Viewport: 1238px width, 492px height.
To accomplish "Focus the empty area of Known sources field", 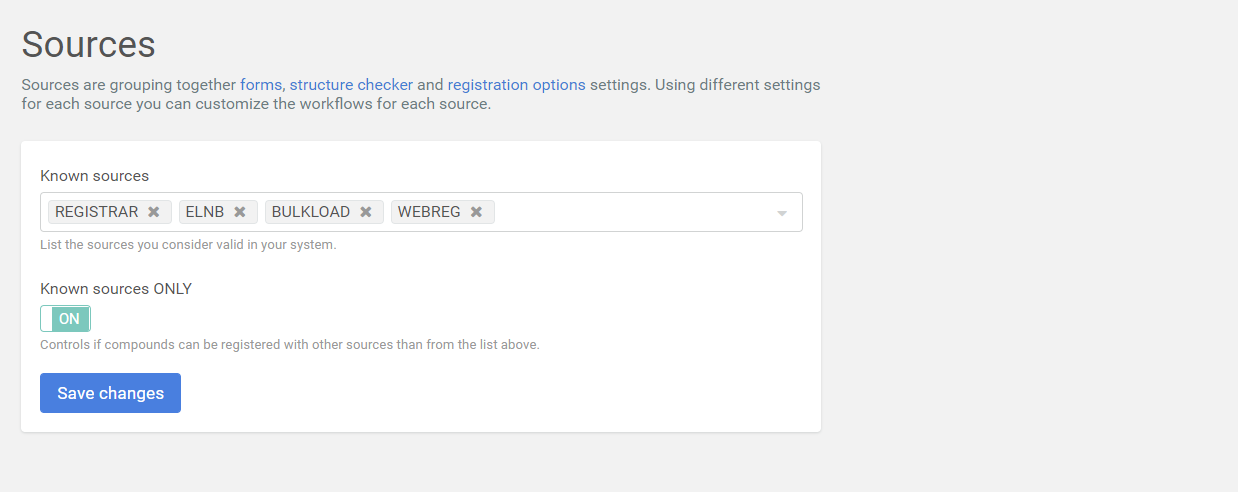I will 630,212.
